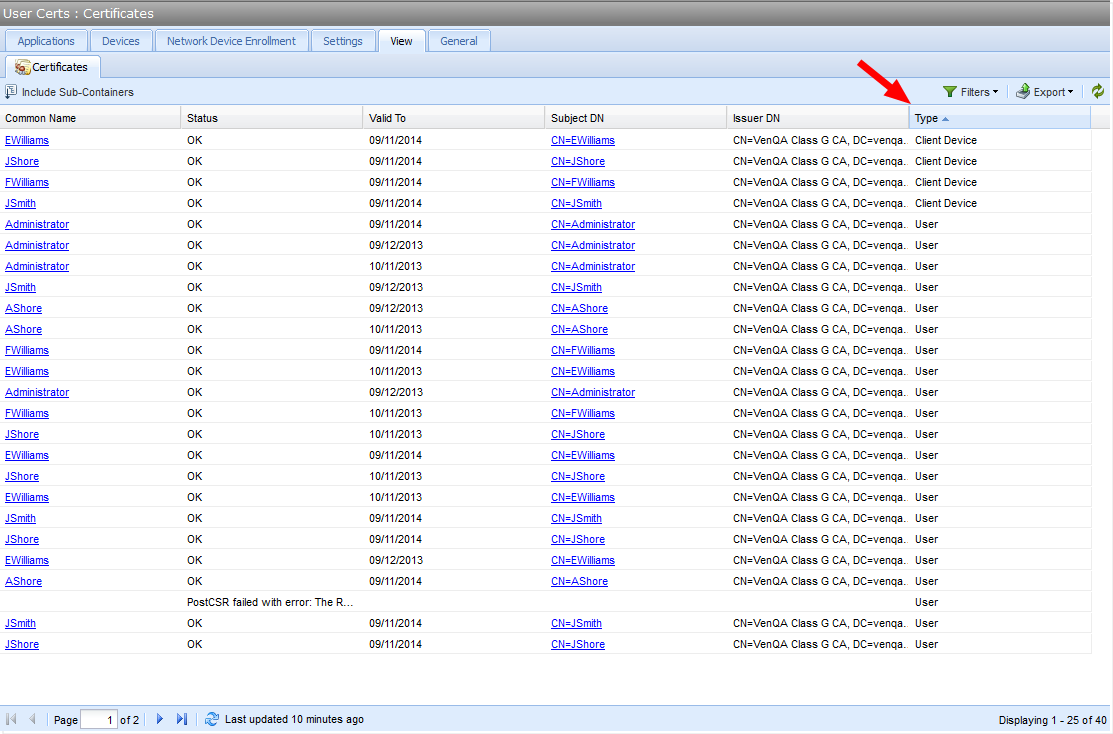1113x734 pixels.
Task: Sort by the Valid To column header
Action: 387,118
